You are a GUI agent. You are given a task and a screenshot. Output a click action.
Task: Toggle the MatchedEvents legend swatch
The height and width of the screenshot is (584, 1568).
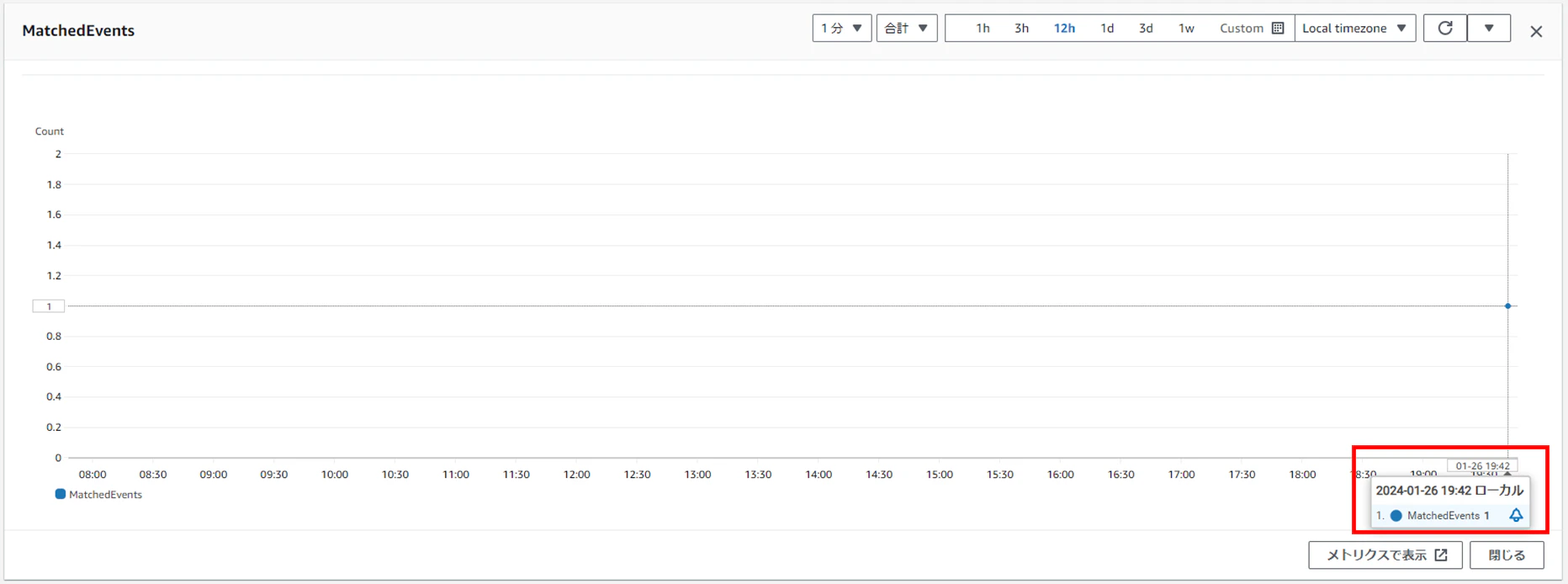[60, 494]
